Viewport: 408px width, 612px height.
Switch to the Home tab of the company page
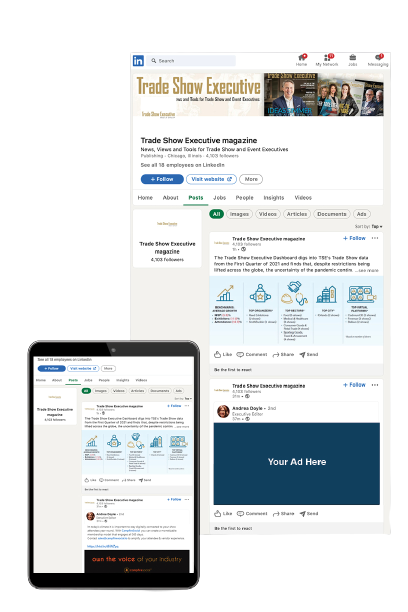point(145,198)
